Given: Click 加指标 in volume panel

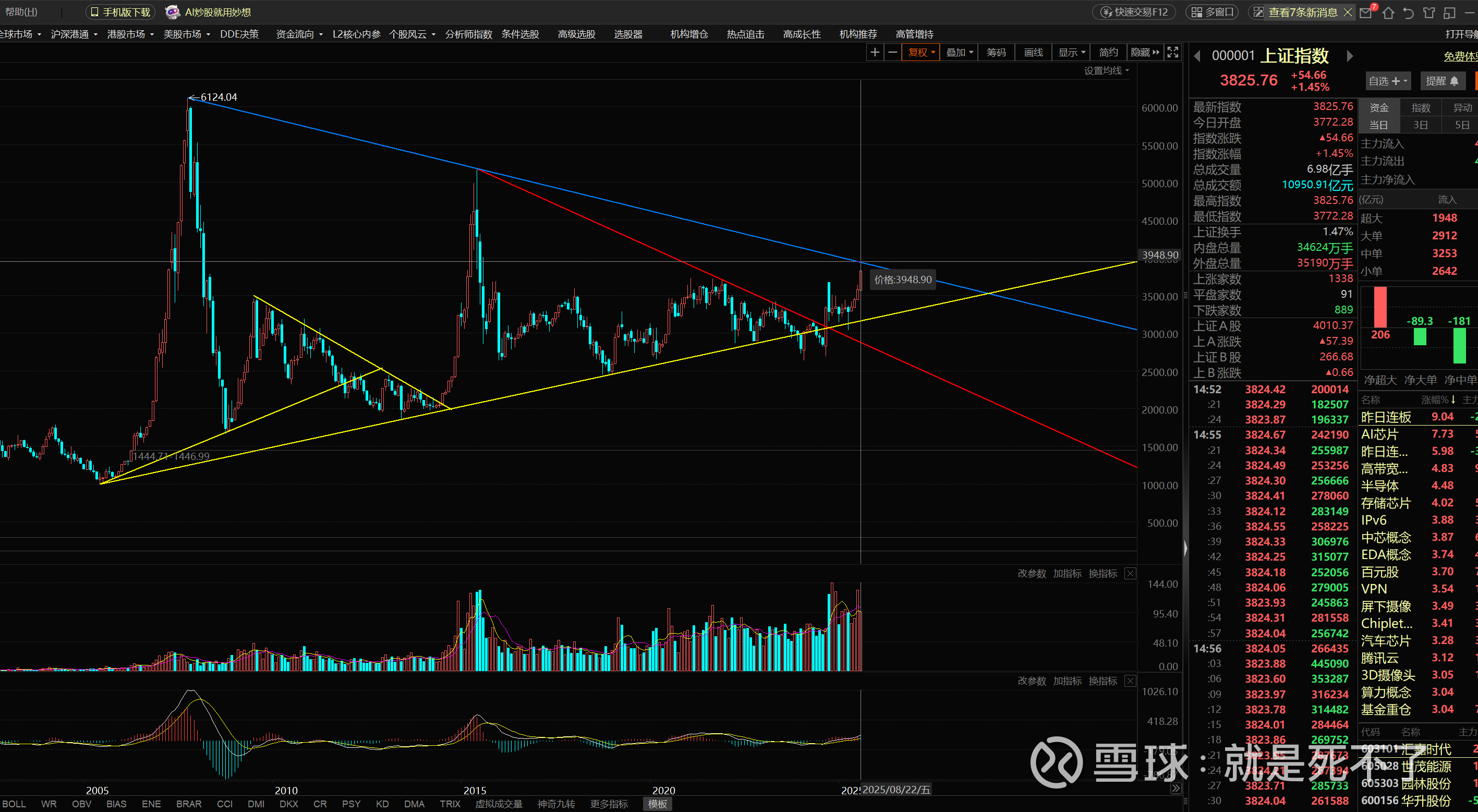Looking at the screenshot, I should coord(1067,573).
